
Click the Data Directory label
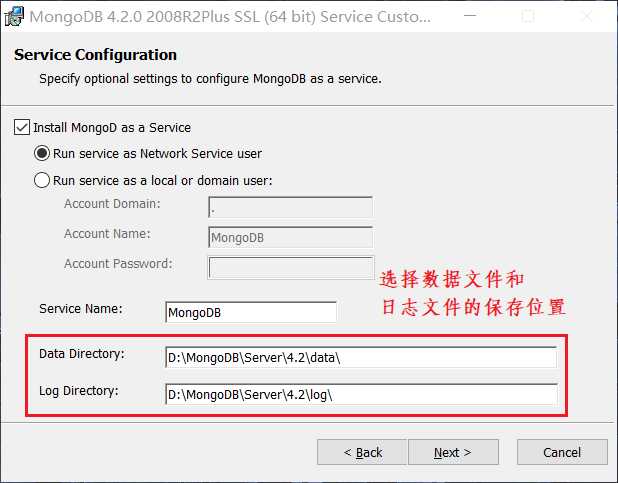pyautogui.click(x=82, y=354)
